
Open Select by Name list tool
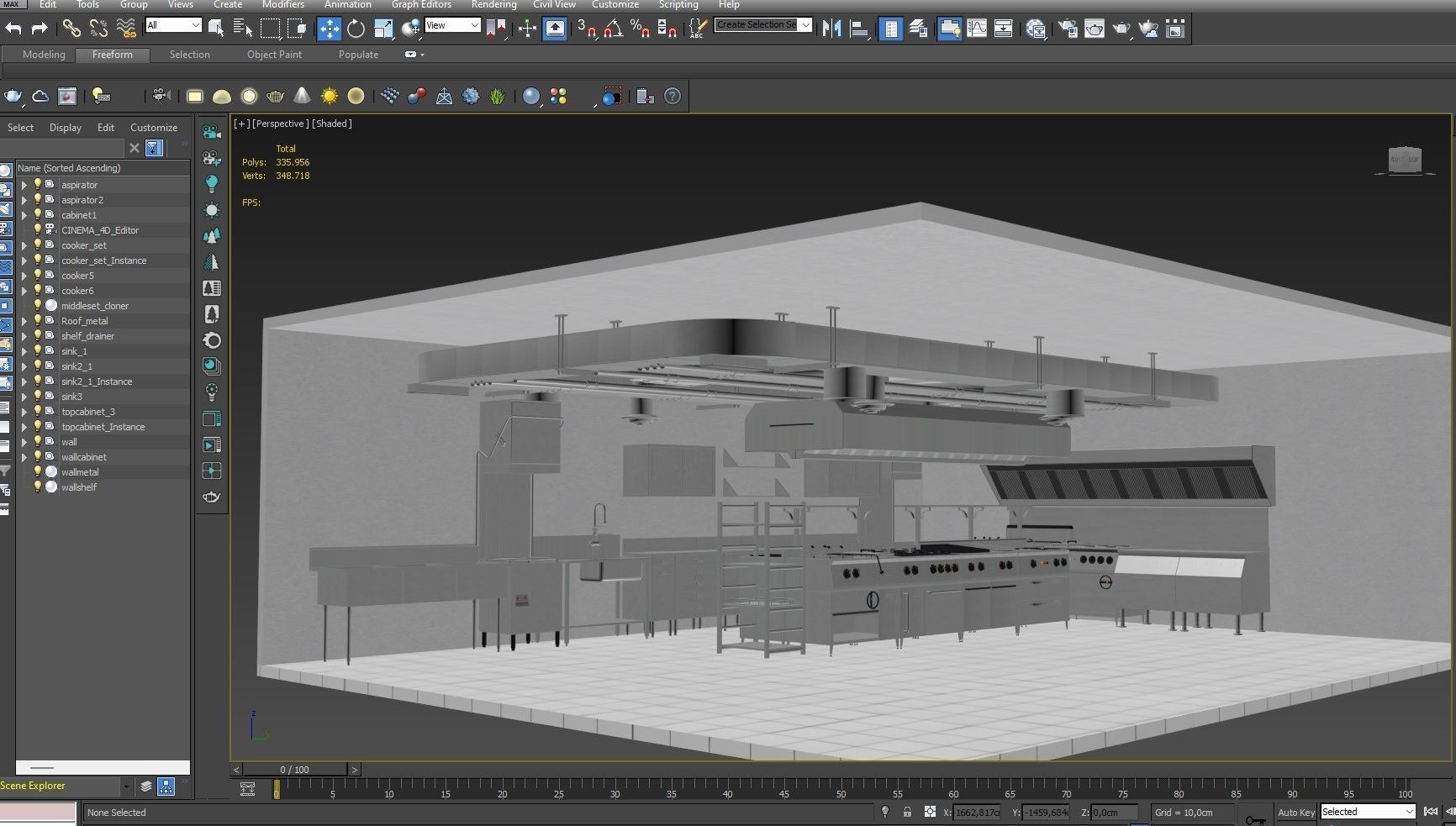[243, 29]
